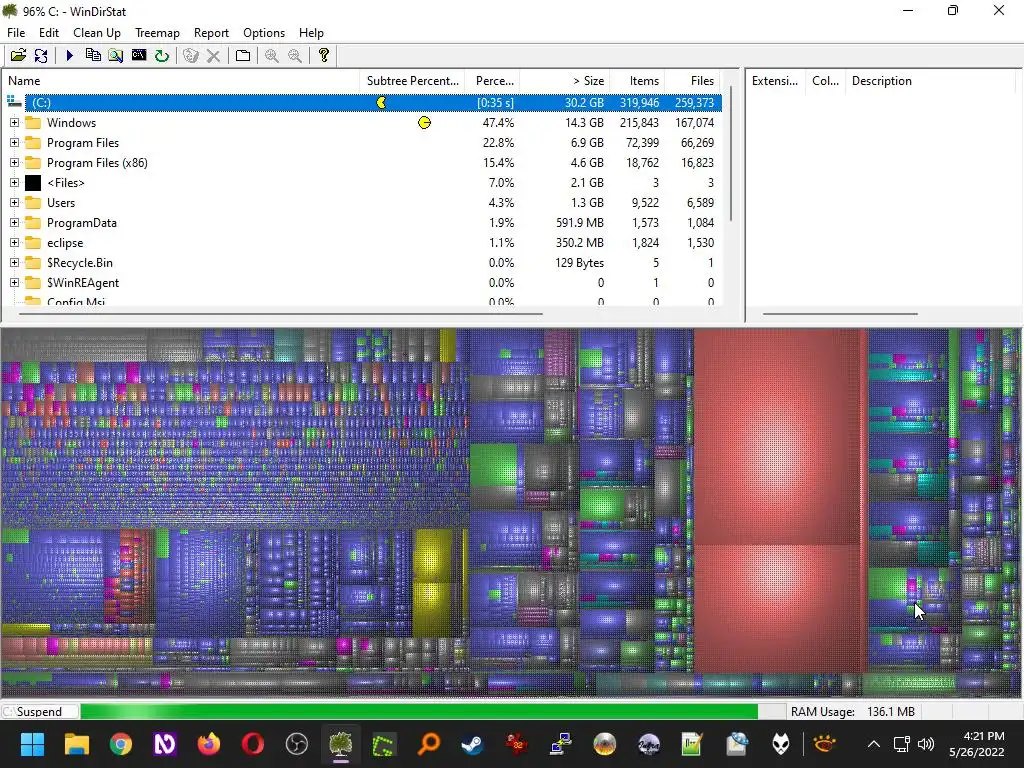This screenshot has width=1024, height=768.
Task: Expand the Program Files (x86) node
Action: coord(14,163)
